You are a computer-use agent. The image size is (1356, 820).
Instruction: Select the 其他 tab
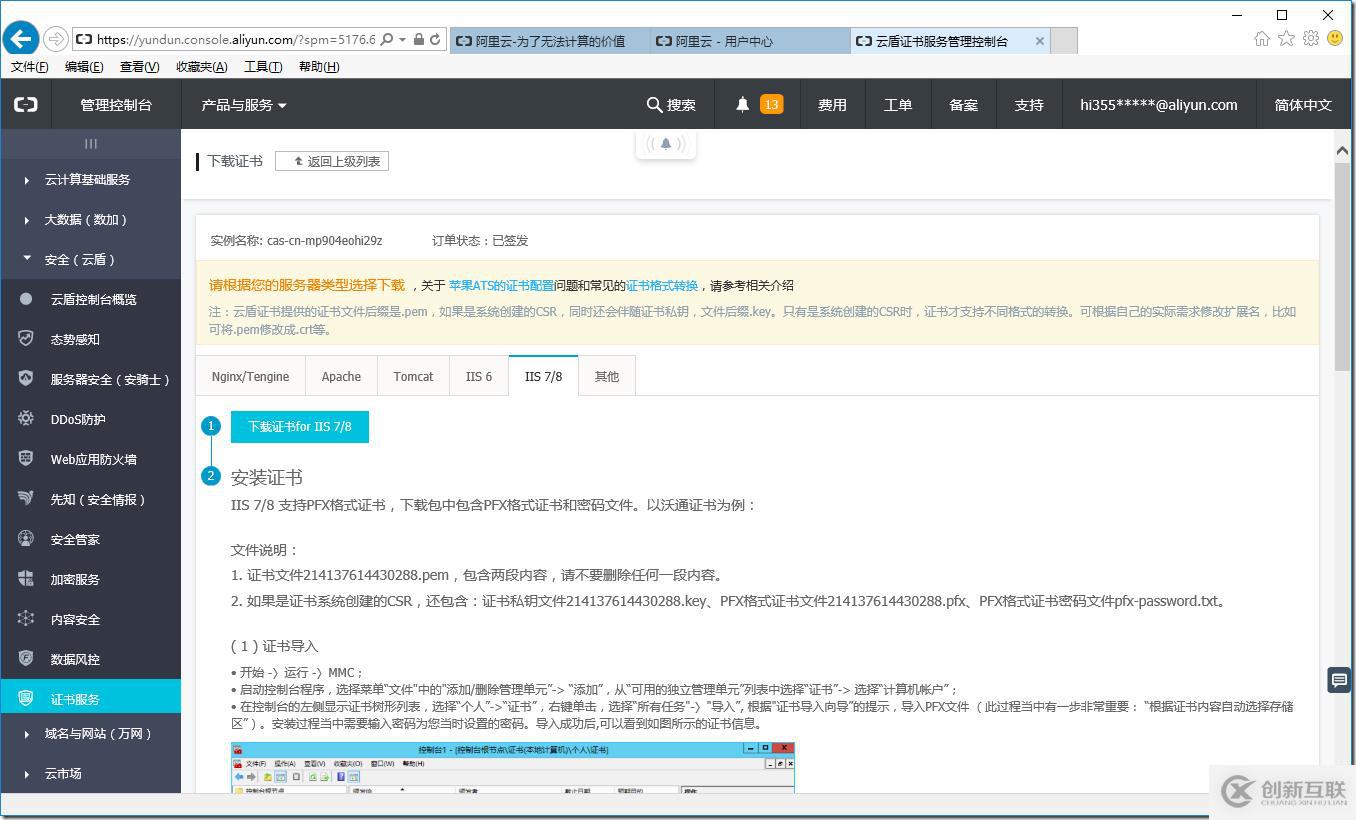pyautogui.click(x=607, y=376)
